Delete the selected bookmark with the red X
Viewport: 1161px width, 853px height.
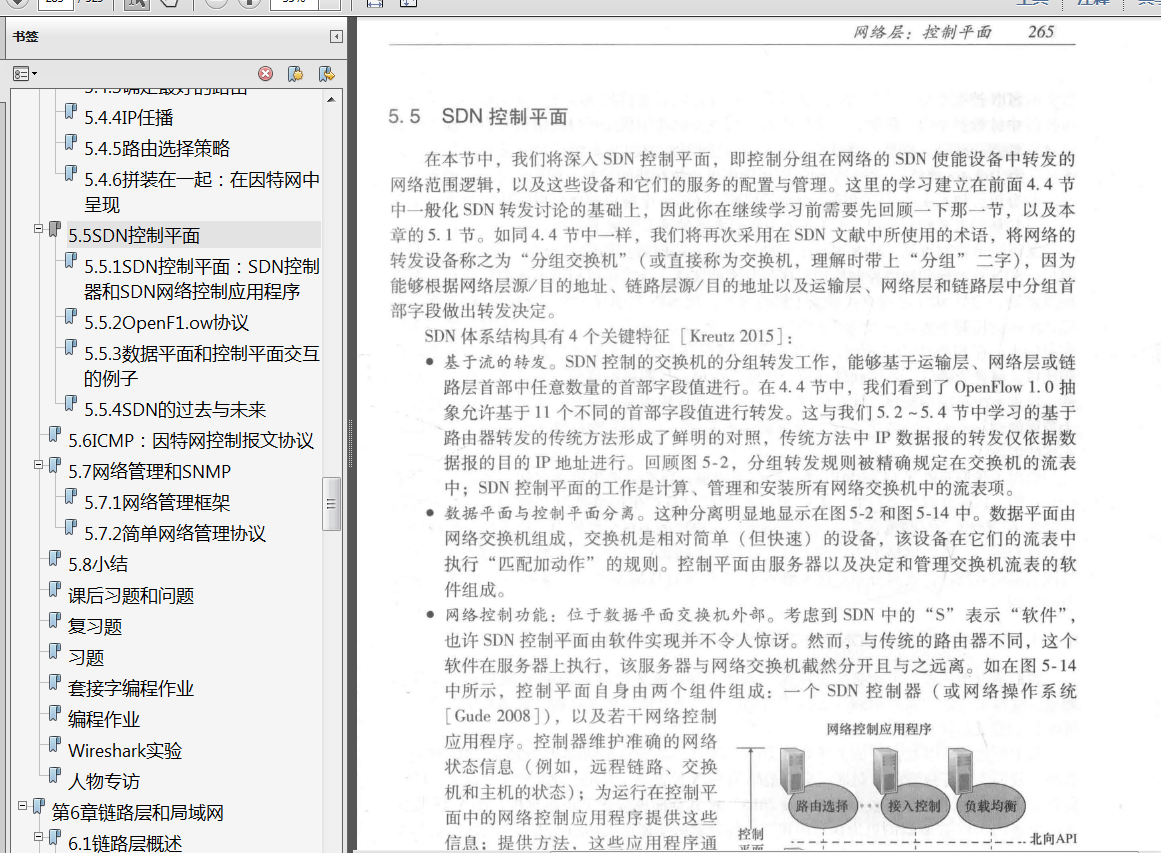[265, 74]
